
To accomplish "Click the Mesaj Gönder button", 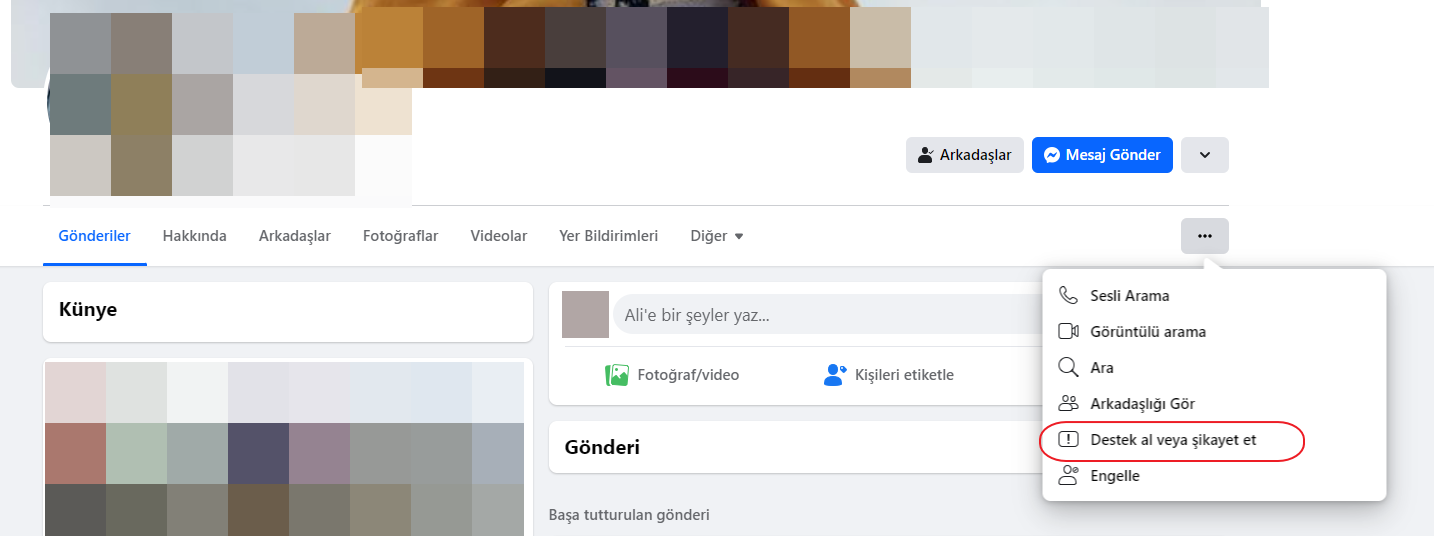I will [x=1102, y=155].
